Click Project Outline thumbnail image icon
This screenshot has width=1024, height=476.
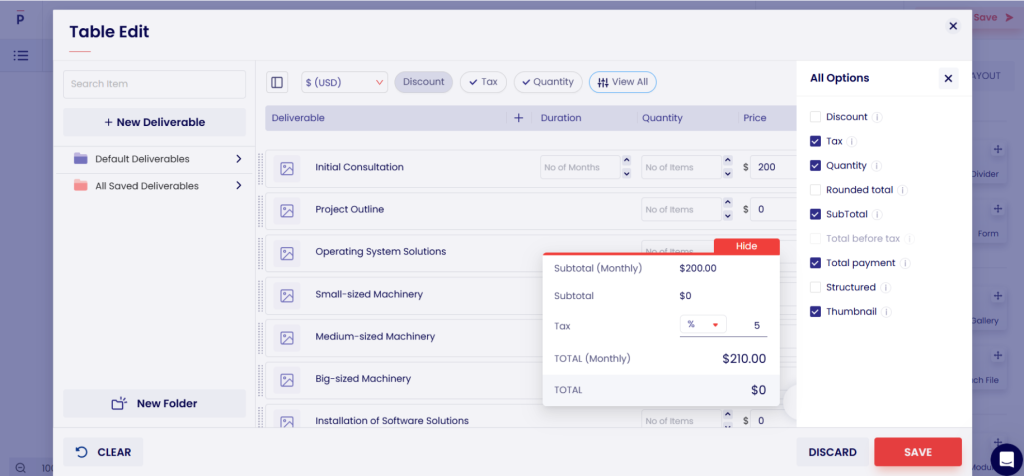point(287,211)
